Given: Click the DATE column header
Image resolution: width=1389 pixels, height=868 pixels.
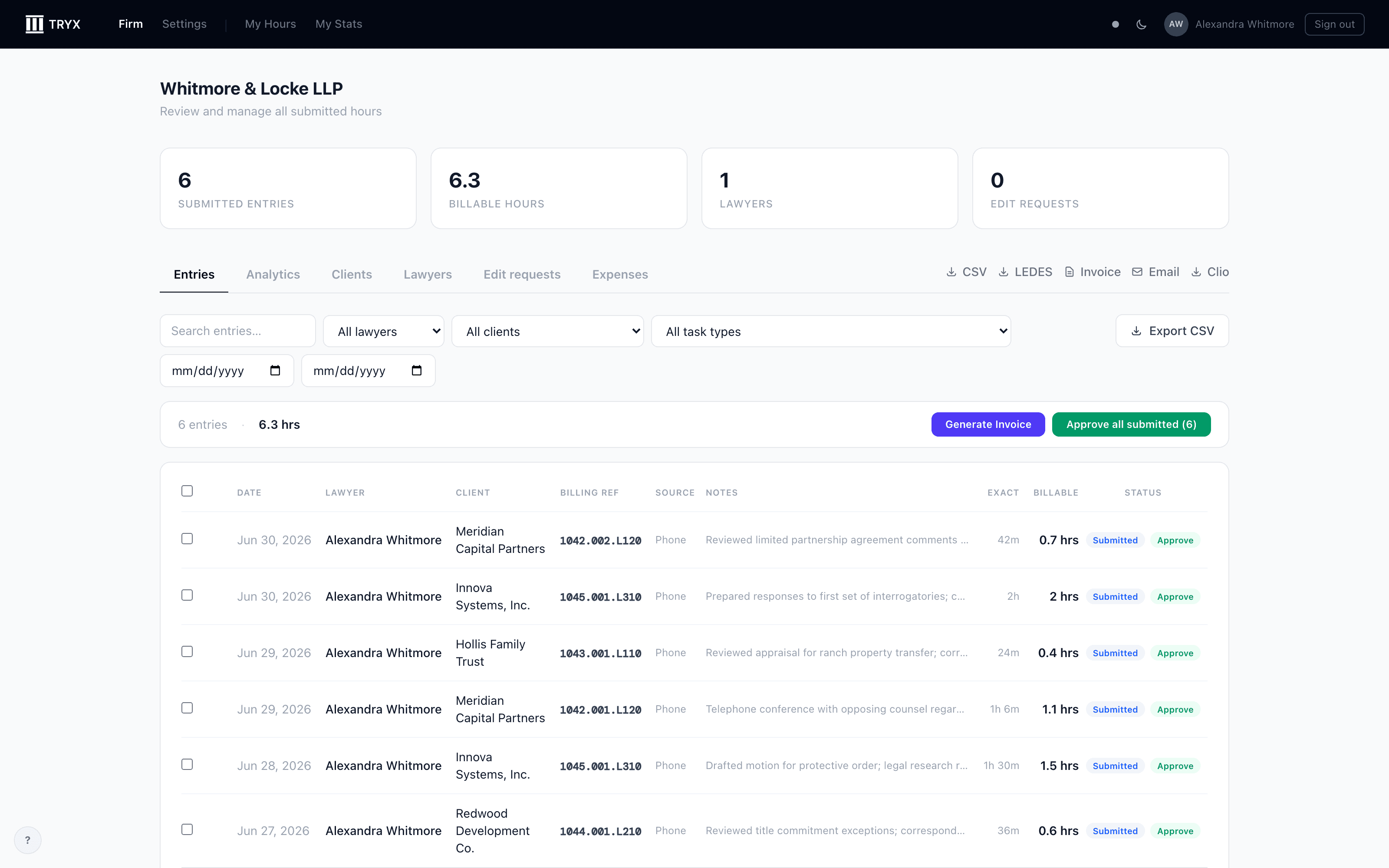Looking at the screenshot, I should [x=249, y=493].
